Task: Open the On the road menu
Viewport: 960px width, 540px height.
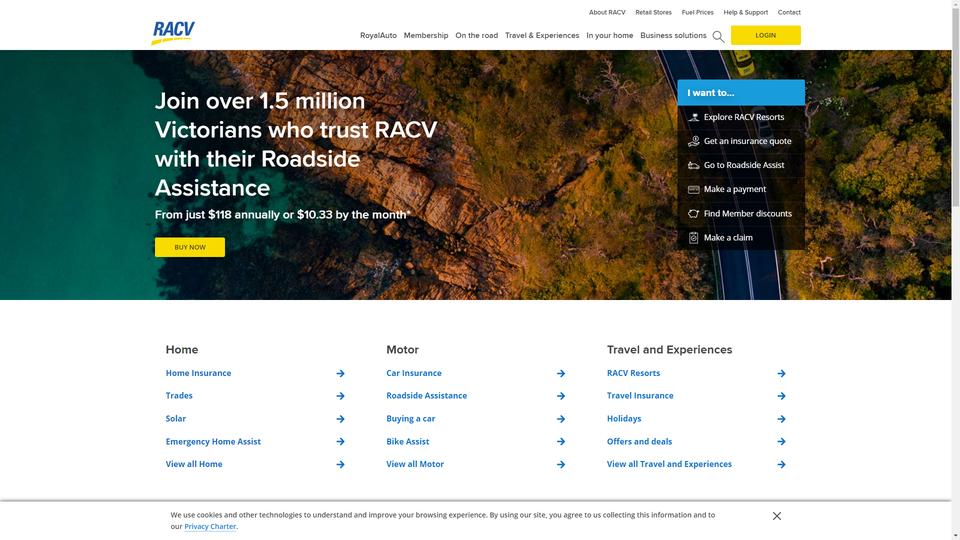Action: pos(476,36)
